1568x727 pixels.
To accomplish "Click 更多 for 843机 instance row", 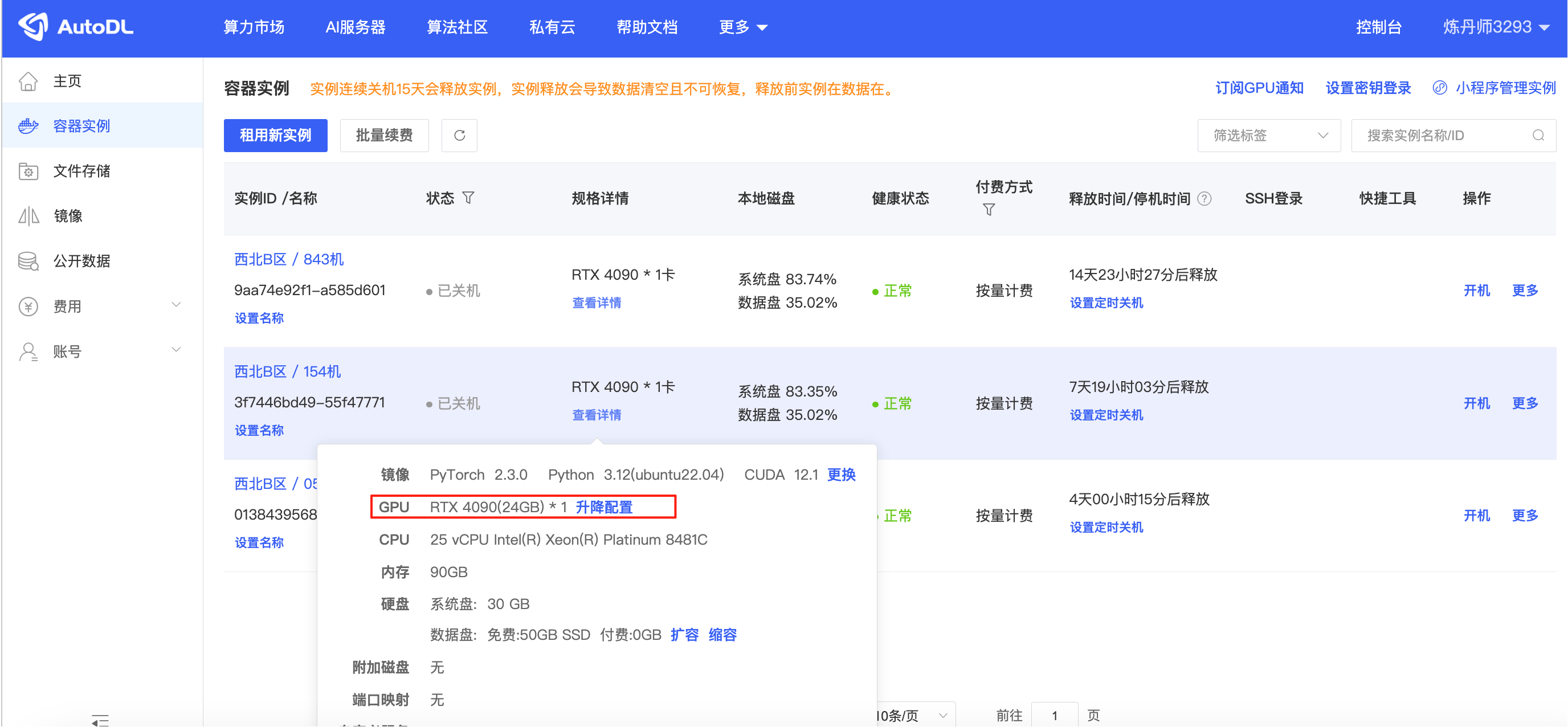I will tap(1525, 291).
